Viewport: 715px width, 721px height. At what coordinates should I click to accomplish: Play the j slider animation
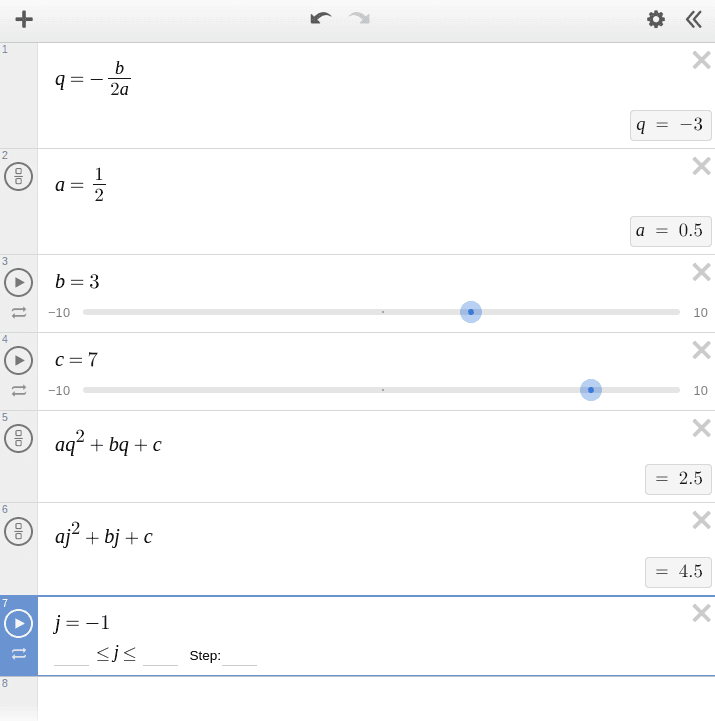(18, 623)
